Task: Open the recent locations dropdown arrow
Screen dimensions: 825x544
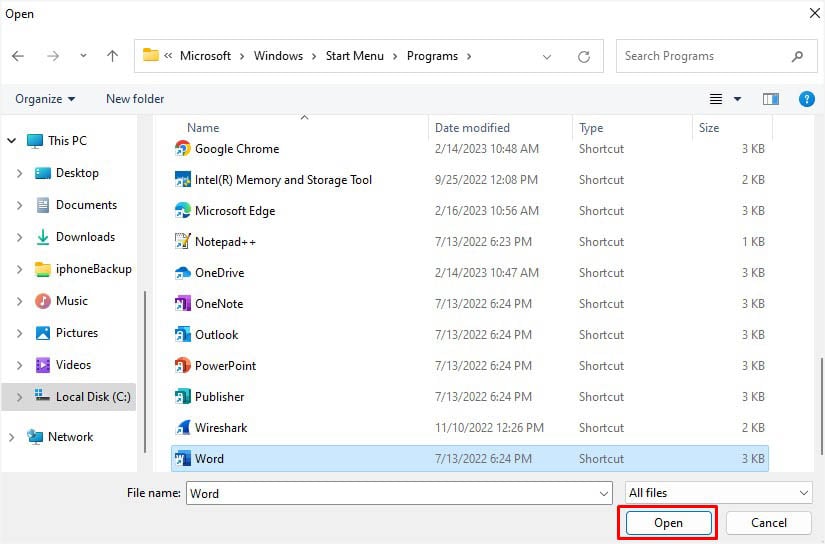Action: pos(83,56)
